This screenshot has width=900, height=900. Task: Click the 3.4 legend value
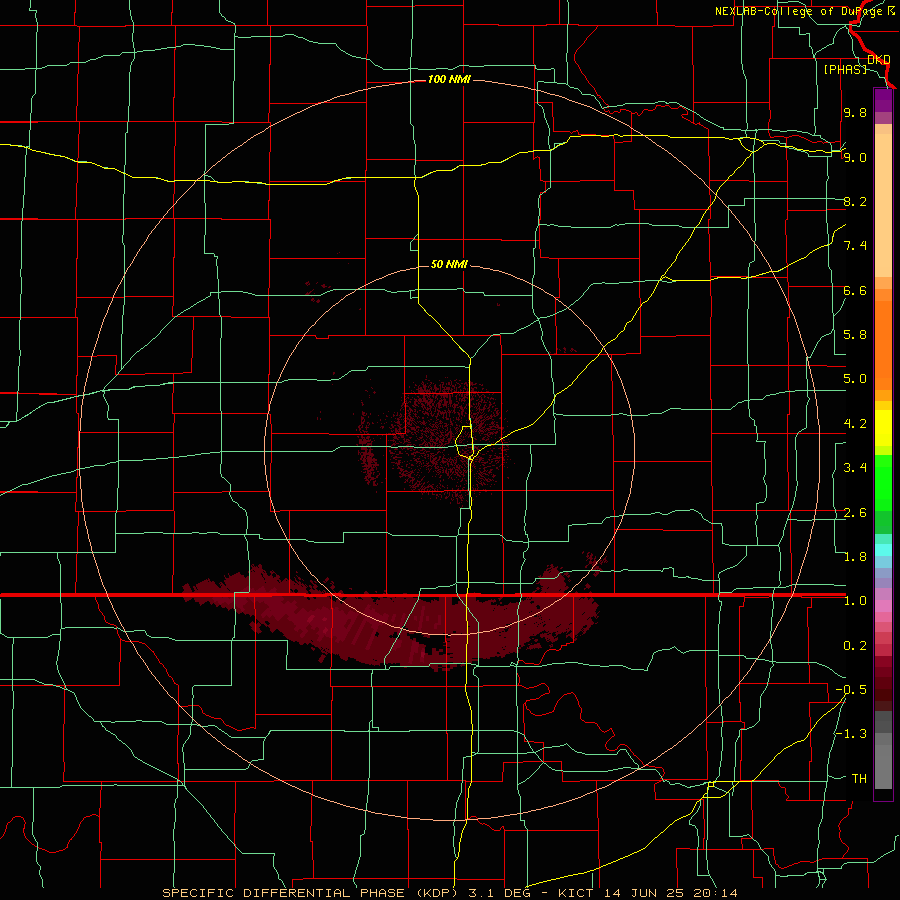coord(855,468)
